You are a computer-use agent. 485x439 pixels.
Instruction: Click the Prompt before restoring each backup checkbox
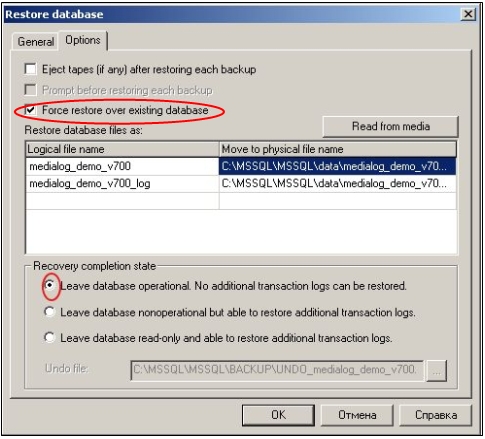coord(30,90)
